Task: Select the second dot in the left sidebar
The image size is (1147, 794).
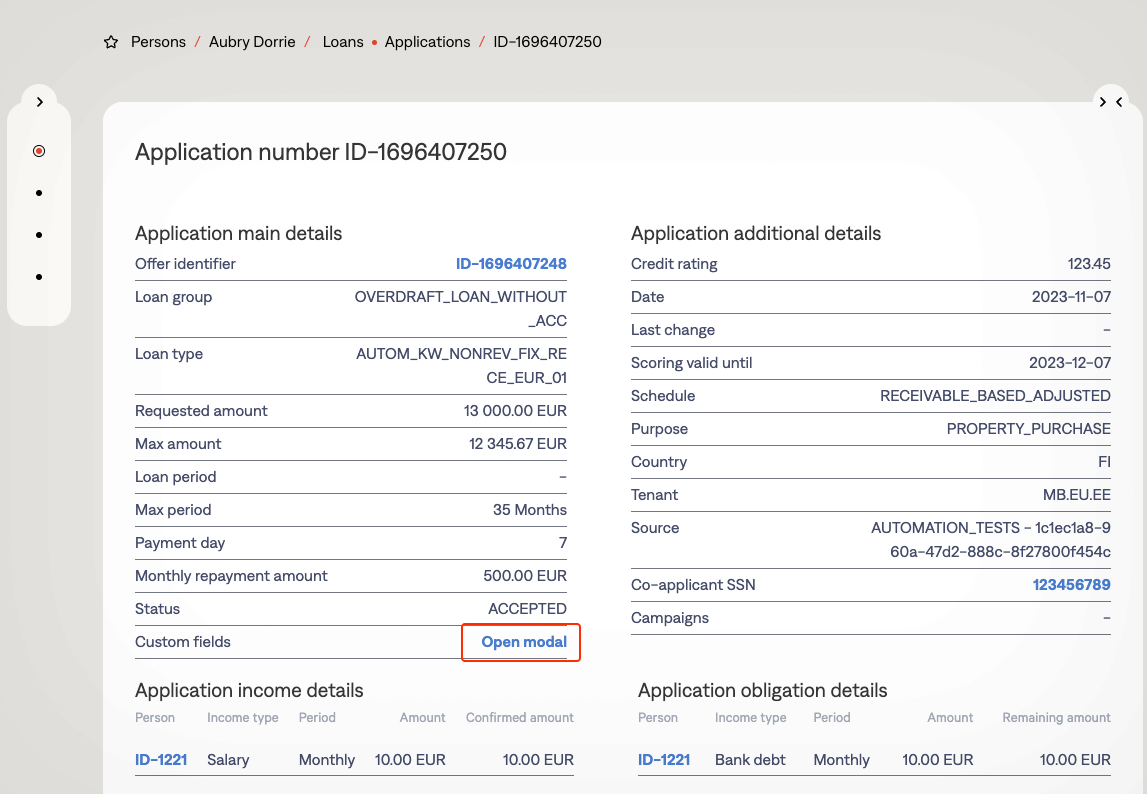Action: (x=39, y=193)
